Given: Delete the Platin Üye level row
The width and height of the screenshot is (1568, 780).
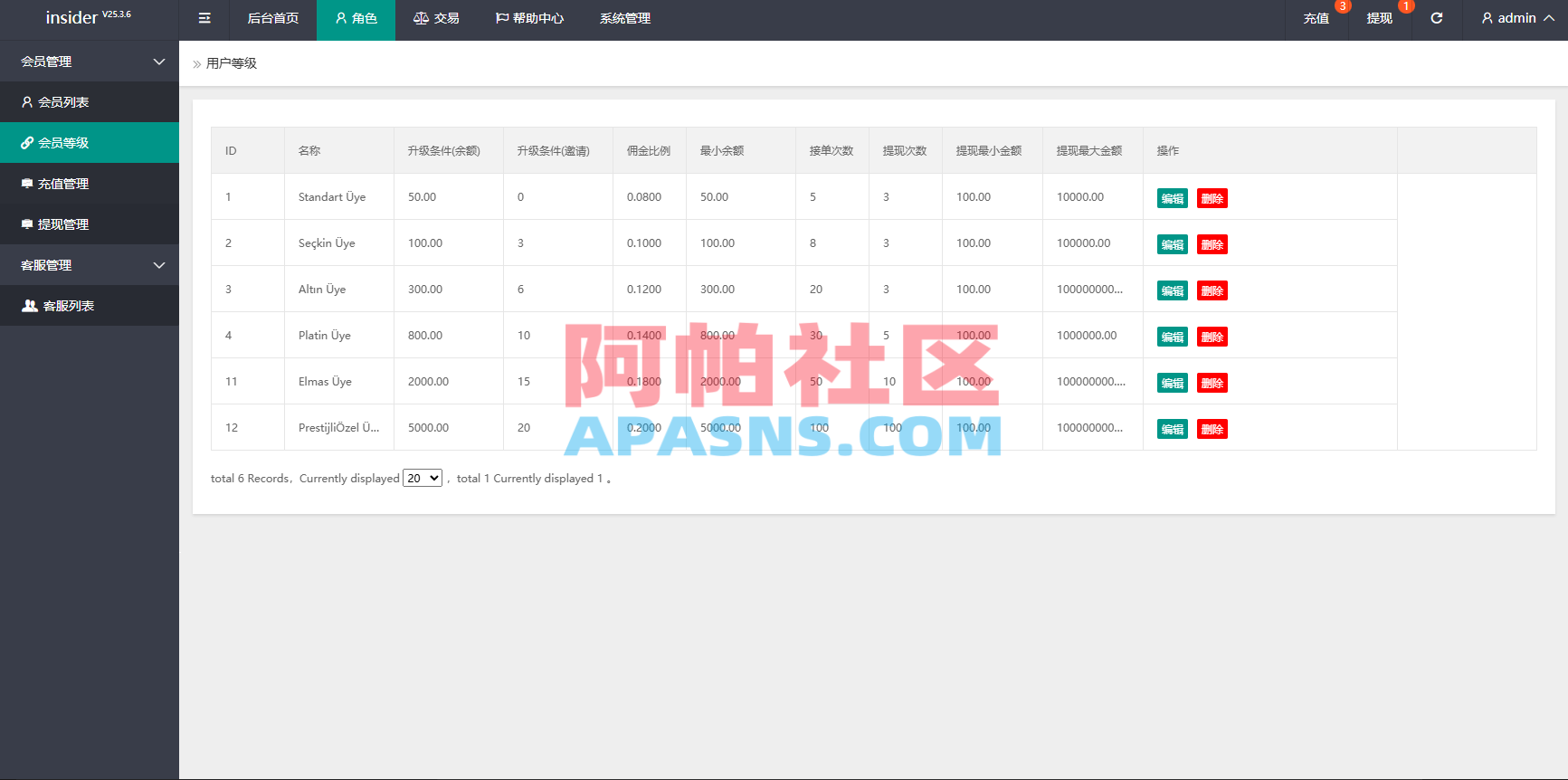Looking at the screenshot, I should [x=1212, y=337].
